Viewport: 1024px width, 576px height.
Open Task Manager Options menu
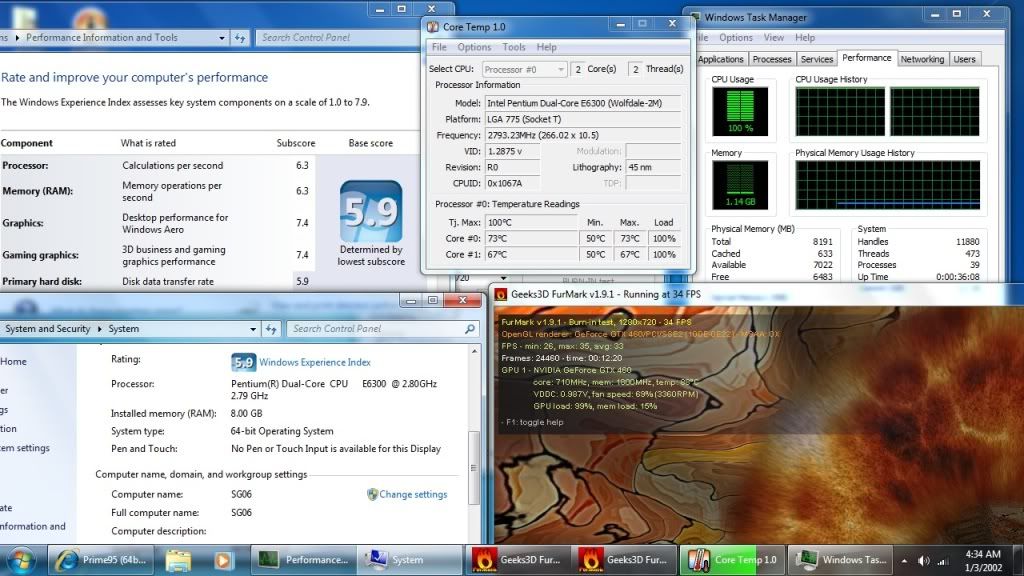coord(736,38)
